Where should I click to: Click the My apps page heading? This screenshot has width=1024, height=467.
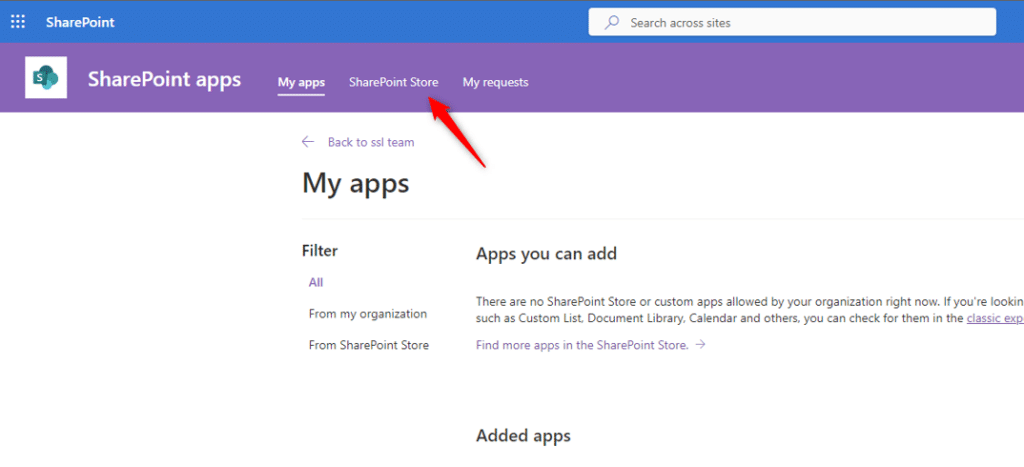pos(356,184)
